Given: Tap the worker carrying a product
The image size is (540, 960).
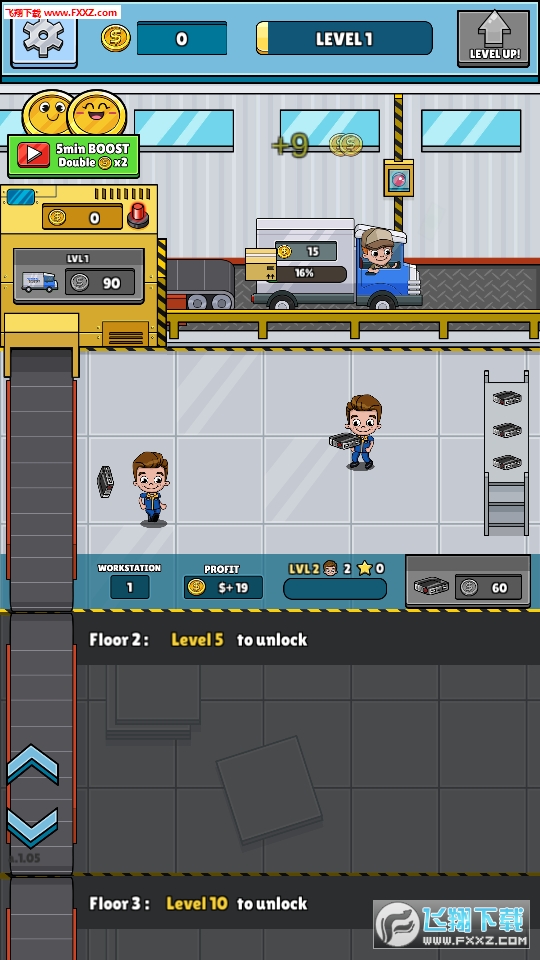Looking at the screenshot, I should 358,432.
